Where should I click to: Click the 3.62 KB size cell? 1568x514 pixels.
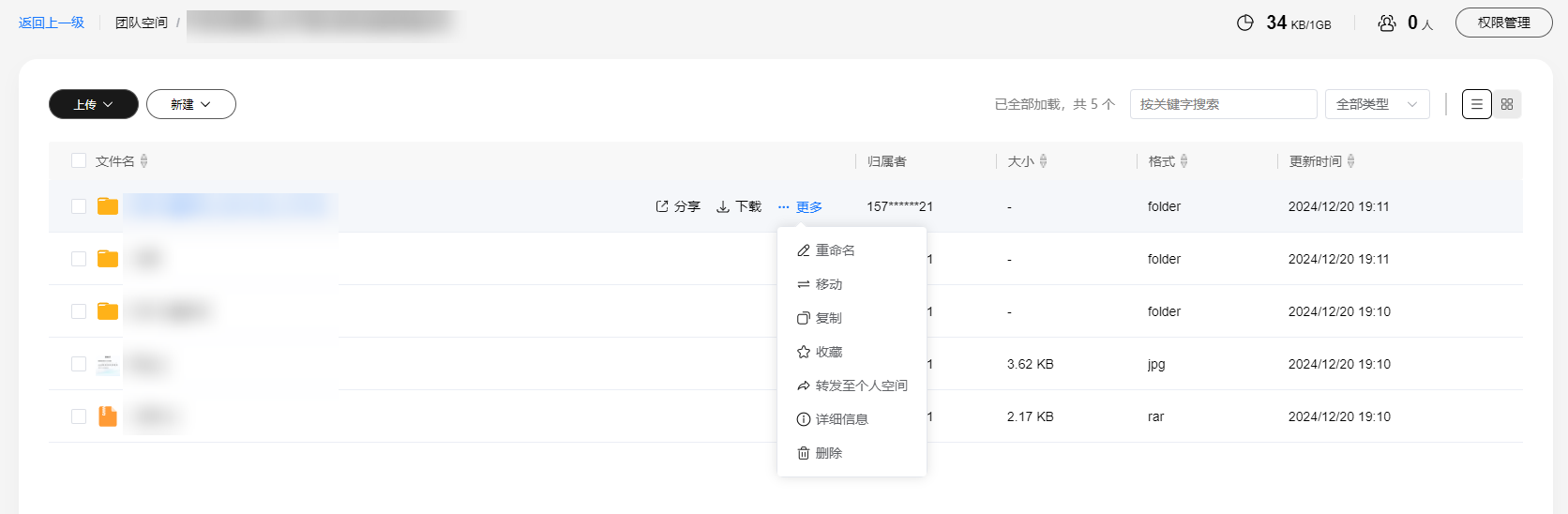[x=1030, y=364]
